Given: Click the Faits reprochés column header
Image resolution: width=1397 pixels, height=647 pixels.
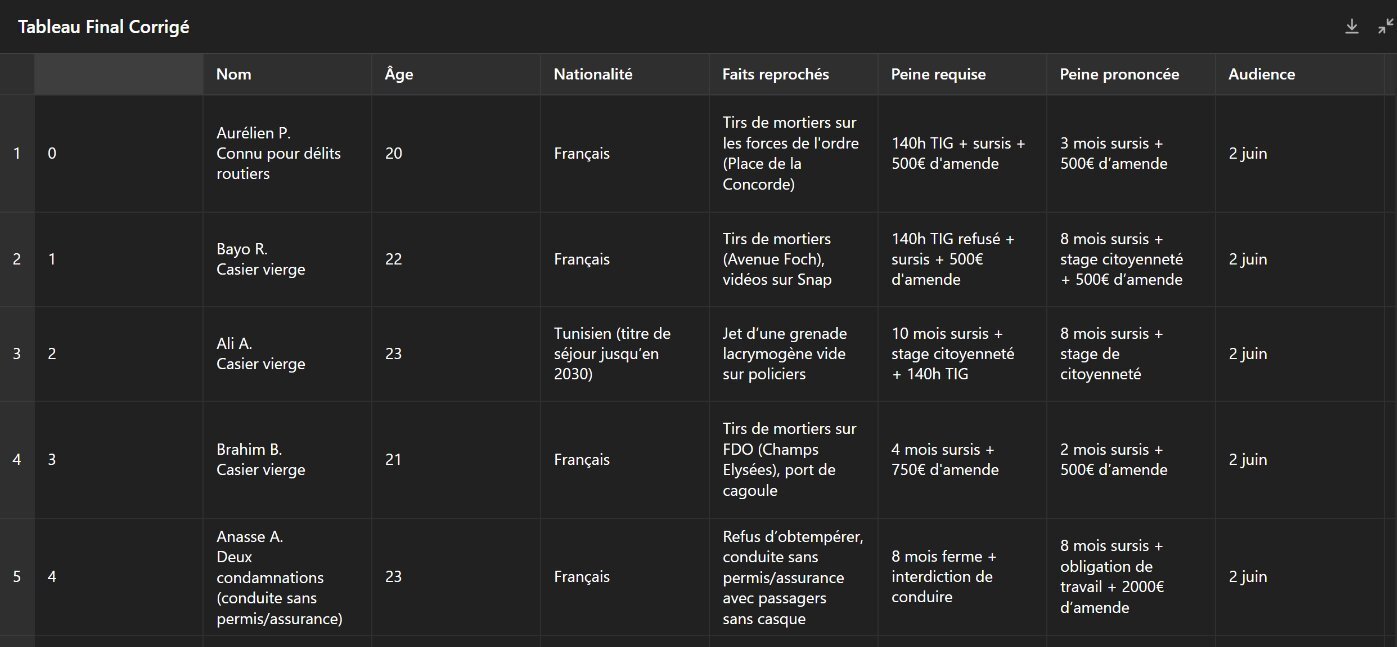Looking at the screenshot, I should 794,74.
